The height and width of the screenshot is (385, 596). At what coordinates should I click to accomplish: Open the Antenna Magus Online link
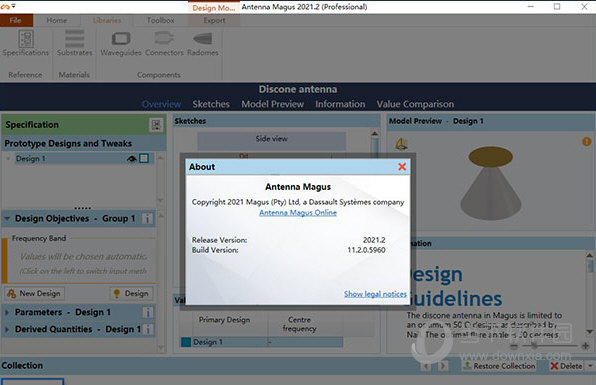[x=298, y=213]
